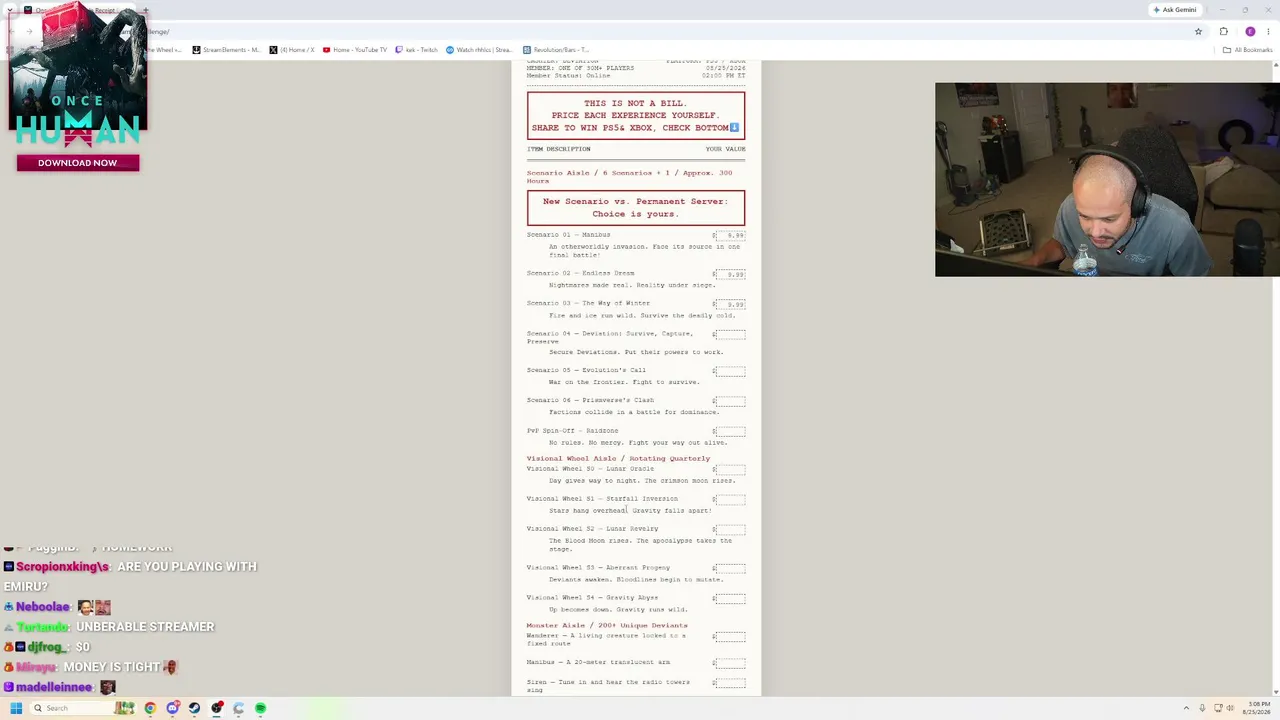Open Steam from the taskbar
Screen dimensions: 1280x720
[x=194, y=708]
